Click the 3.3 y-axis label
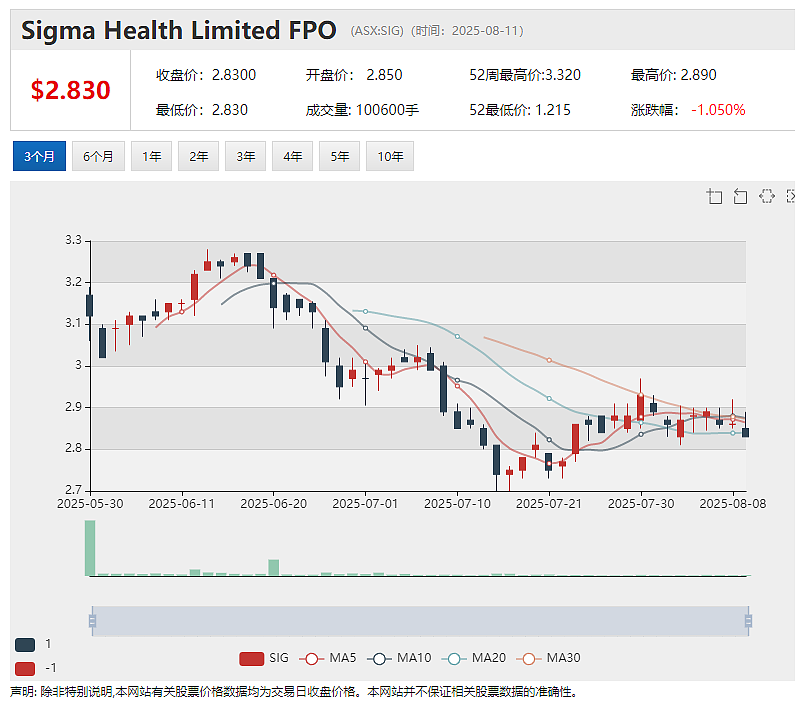The height and width of the screenshot is (708, 804). (73, 240)
